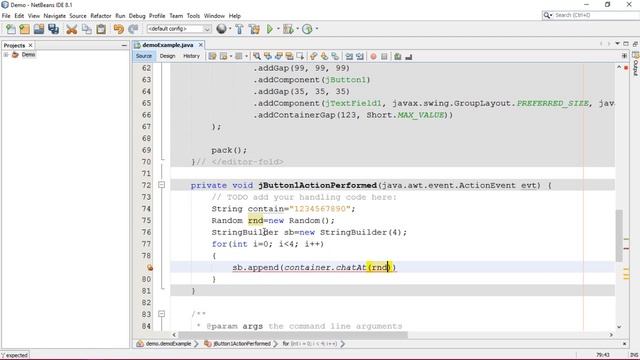Collapse the Javadoc comment fold at line 83
The width and height of the screenshot is (640, 360).
(162, 314)
